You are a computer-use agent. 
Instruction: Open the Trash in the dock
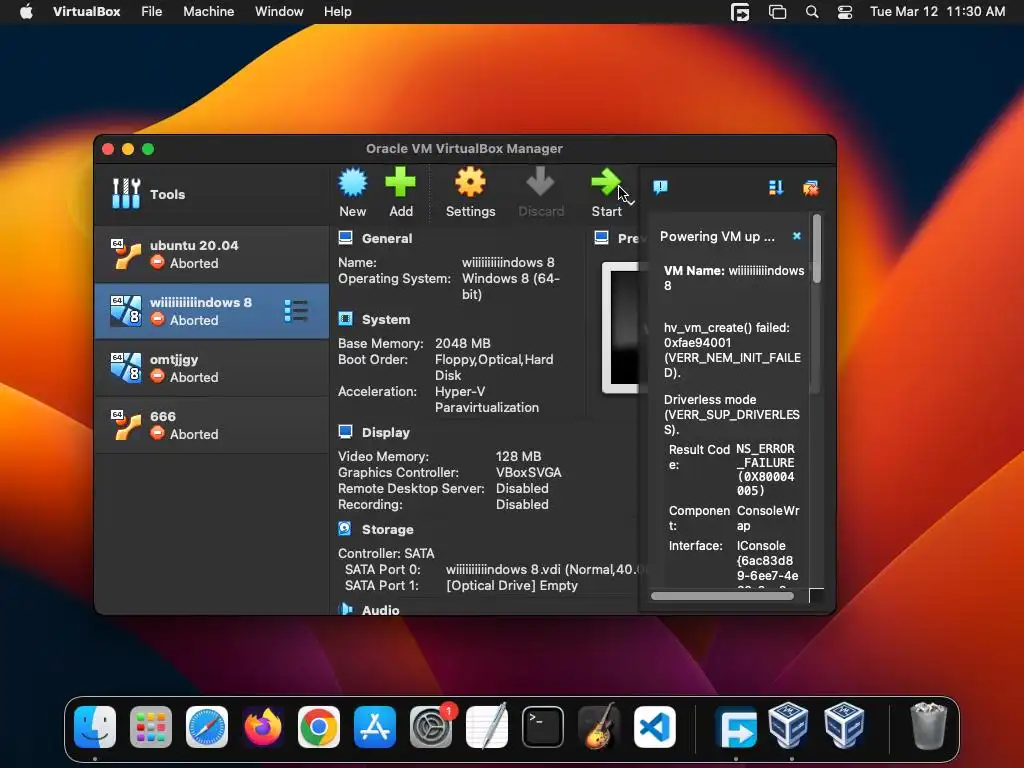tap(928, 726)
